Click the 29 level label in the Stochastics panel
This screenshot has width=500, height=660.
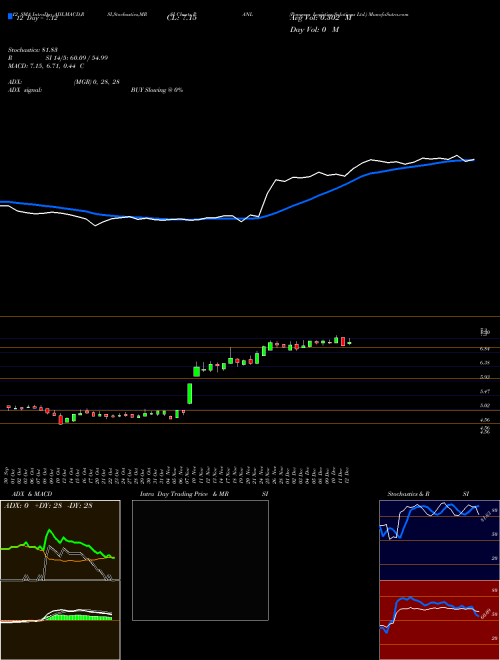click(495, 558)
